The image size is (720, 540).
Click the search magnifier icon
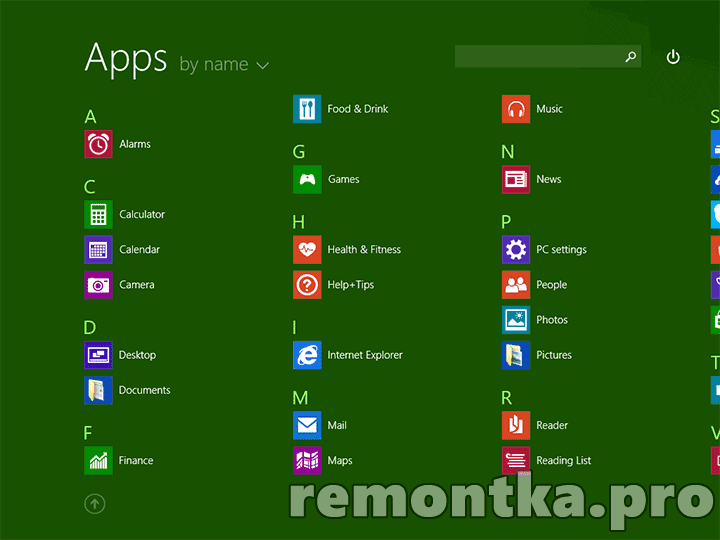[x=631, y=56]
